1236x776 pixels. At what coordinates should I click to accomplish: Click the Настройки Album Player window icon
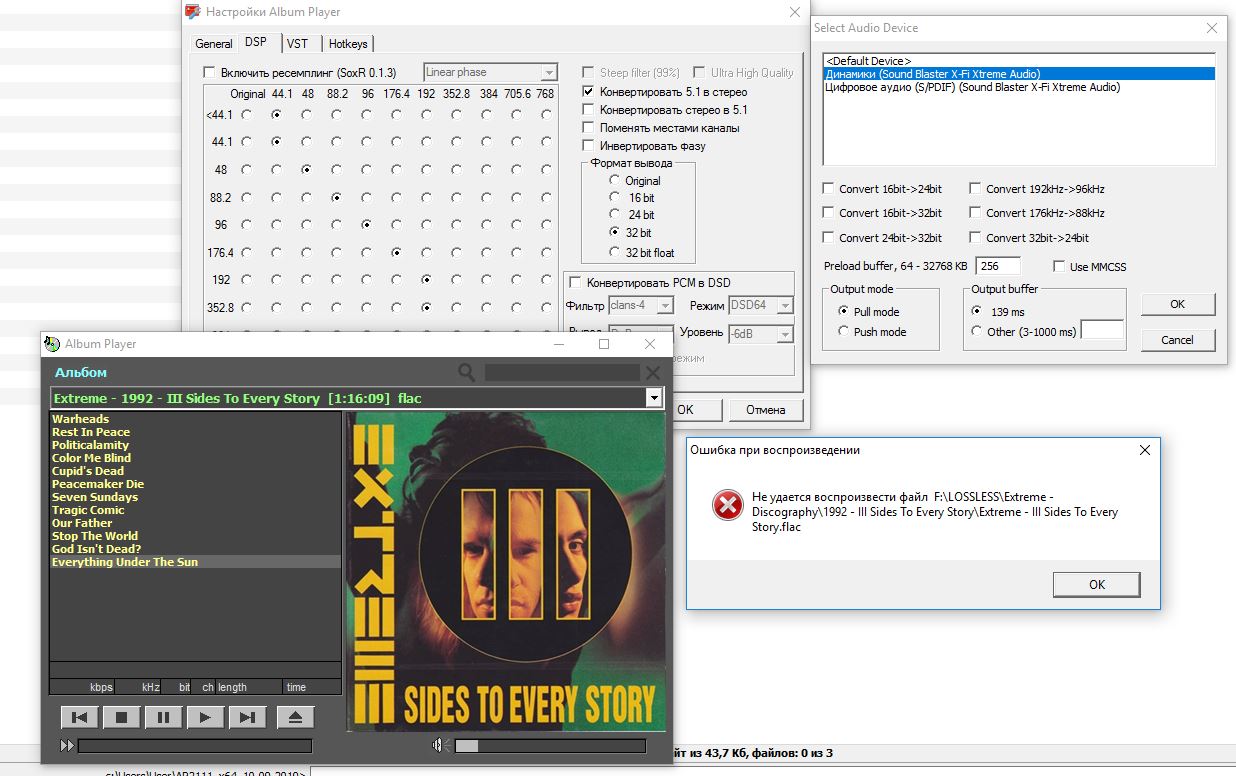tap(194, 12)
